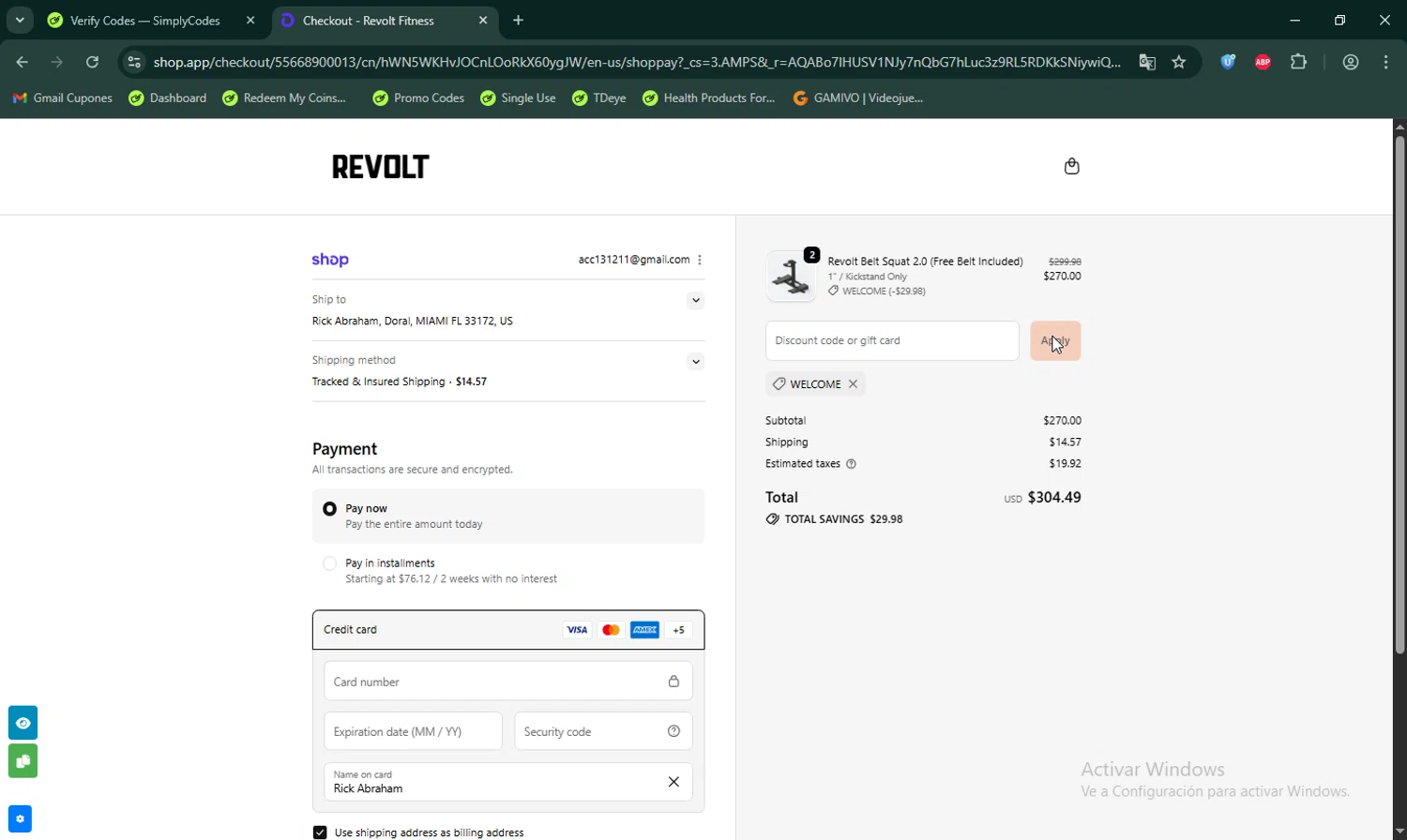Toggle Use shipping address as billing address

(320, 832)
